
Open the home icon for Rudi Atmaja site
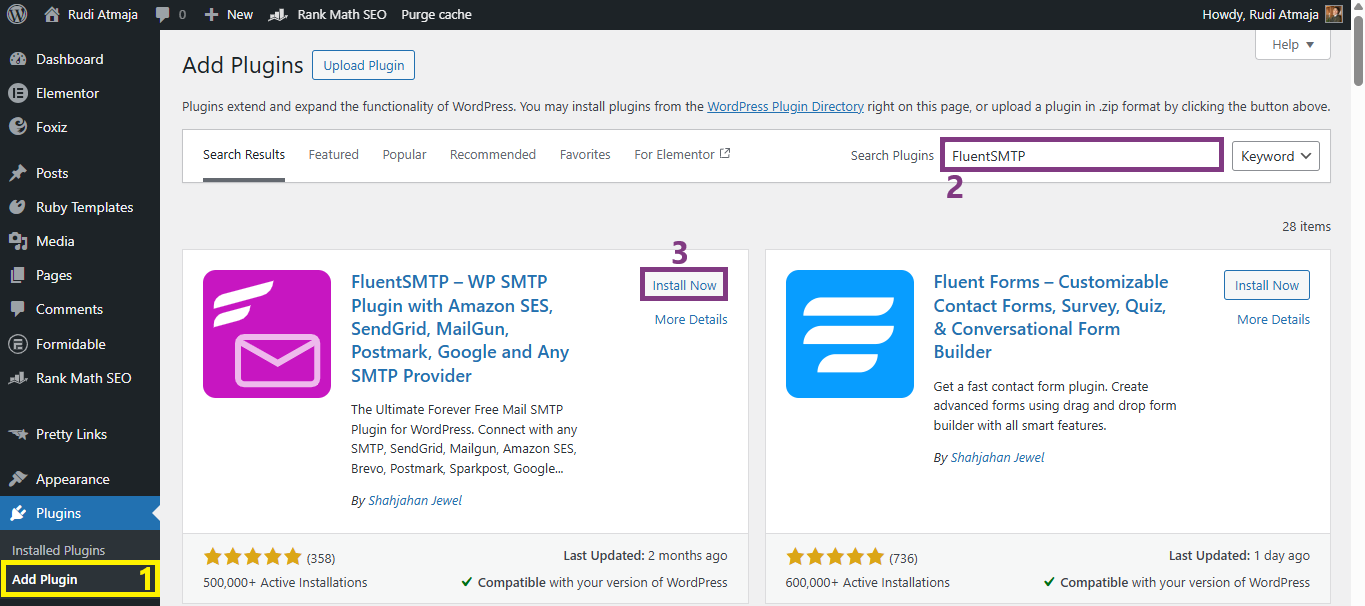(x=53, y=14)
